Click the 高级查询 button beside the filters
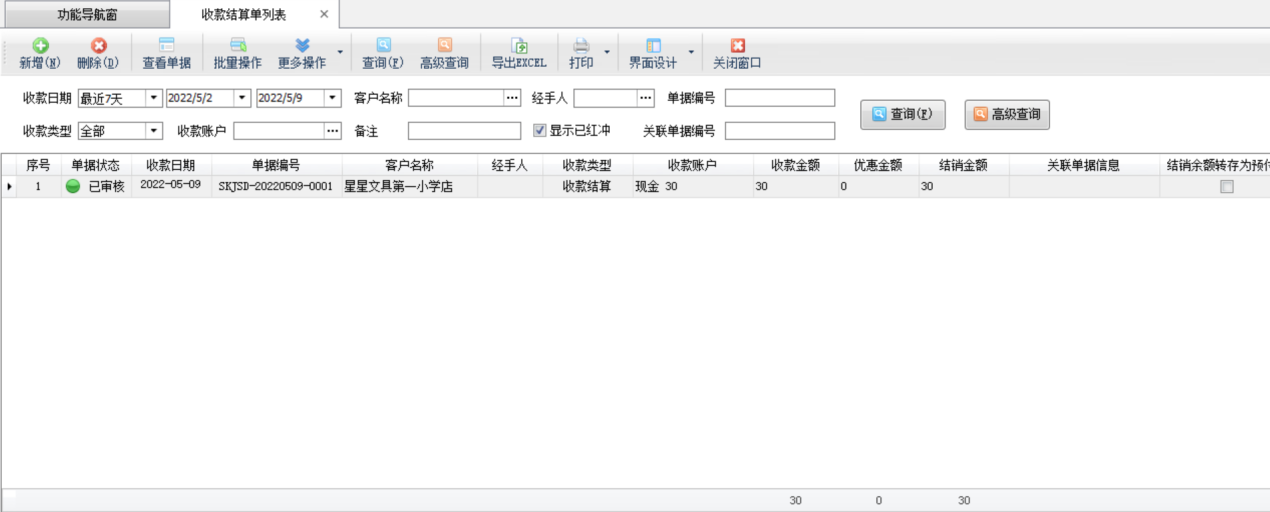Image resolution: width=1270 pixels, height=512 pixels. tap(1007, 114)
